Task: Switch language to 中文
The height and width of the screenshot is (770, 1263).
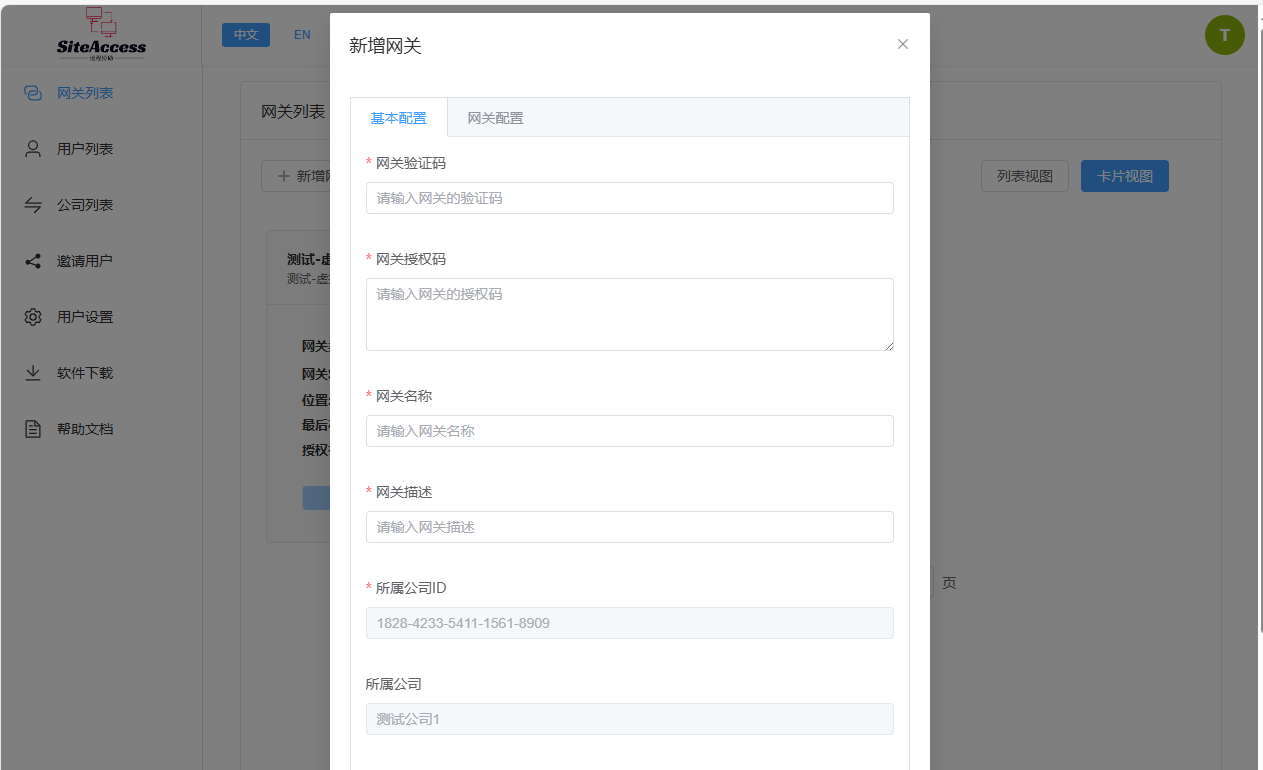Action: click(x=246, y=35)
